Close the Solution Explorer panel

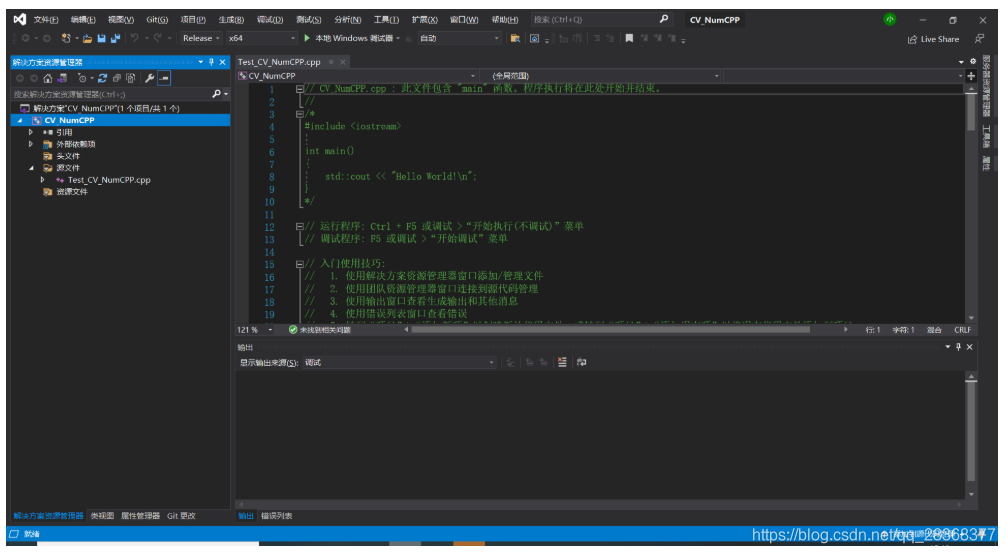223,62
